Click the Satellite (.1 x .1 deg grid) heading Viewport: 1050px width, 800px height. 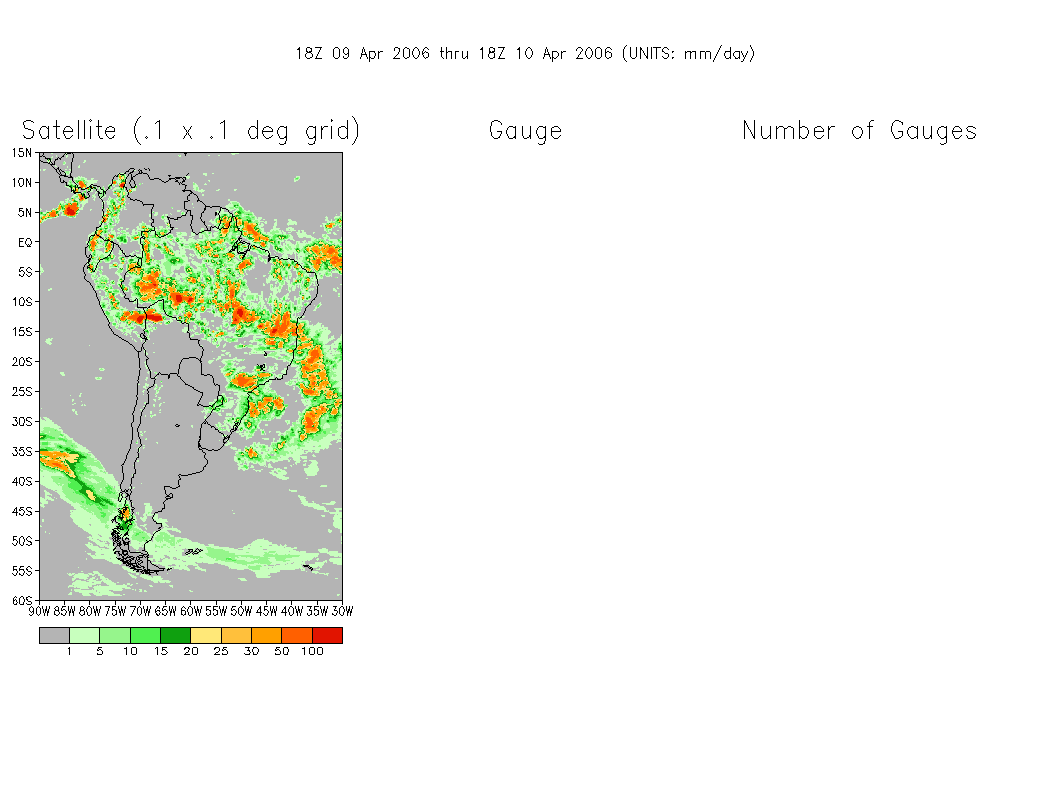pyautogui.click(x=191, y=131)
